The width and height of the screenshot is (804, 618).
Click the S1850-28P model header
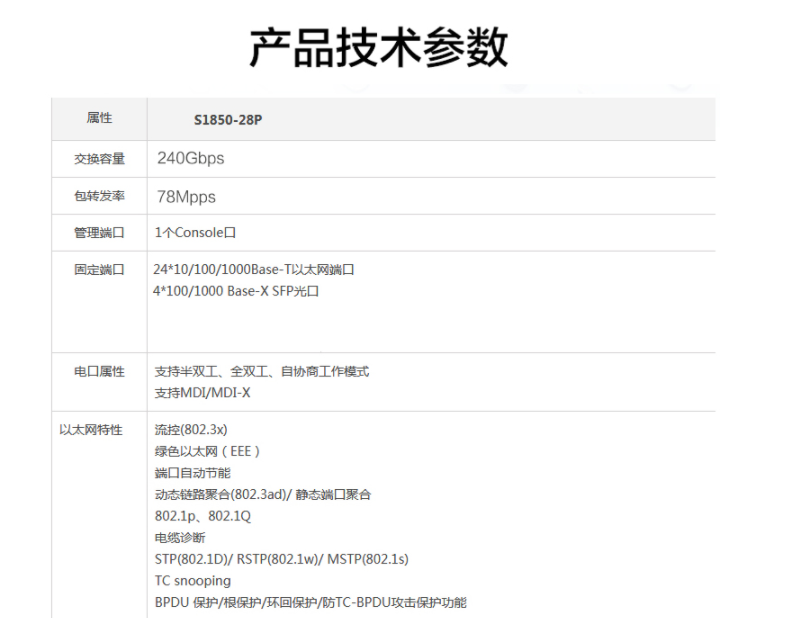pos(227,120)
